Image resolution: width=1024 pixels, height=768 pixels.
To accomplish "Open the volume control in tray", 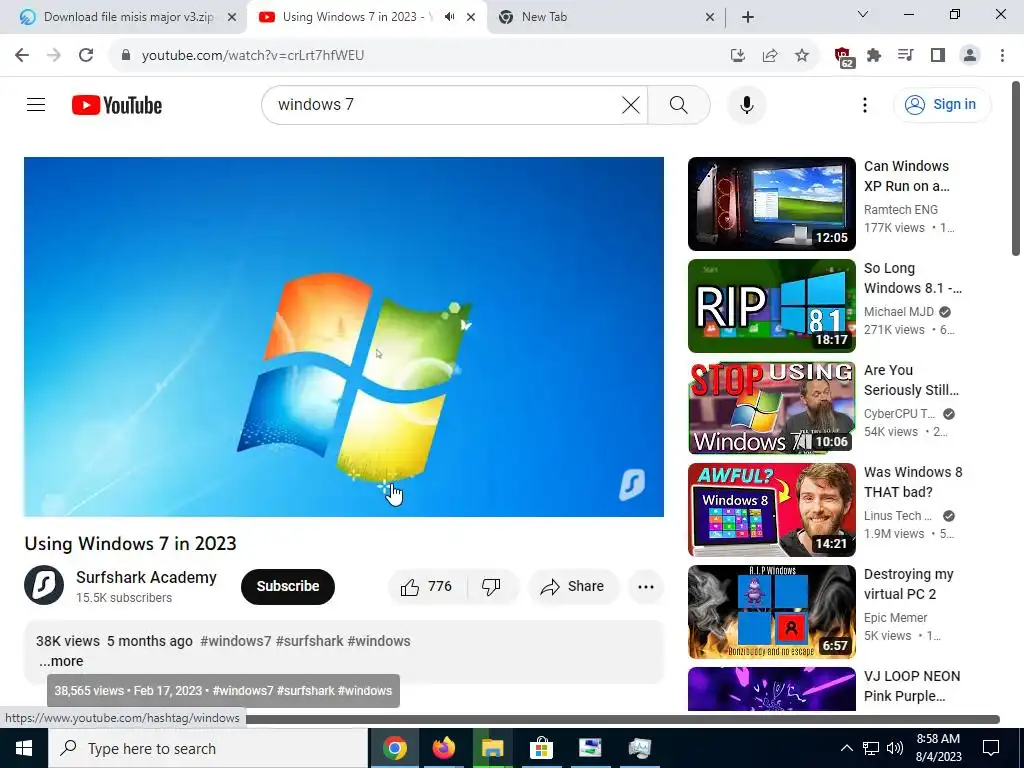I will [895, 748].
